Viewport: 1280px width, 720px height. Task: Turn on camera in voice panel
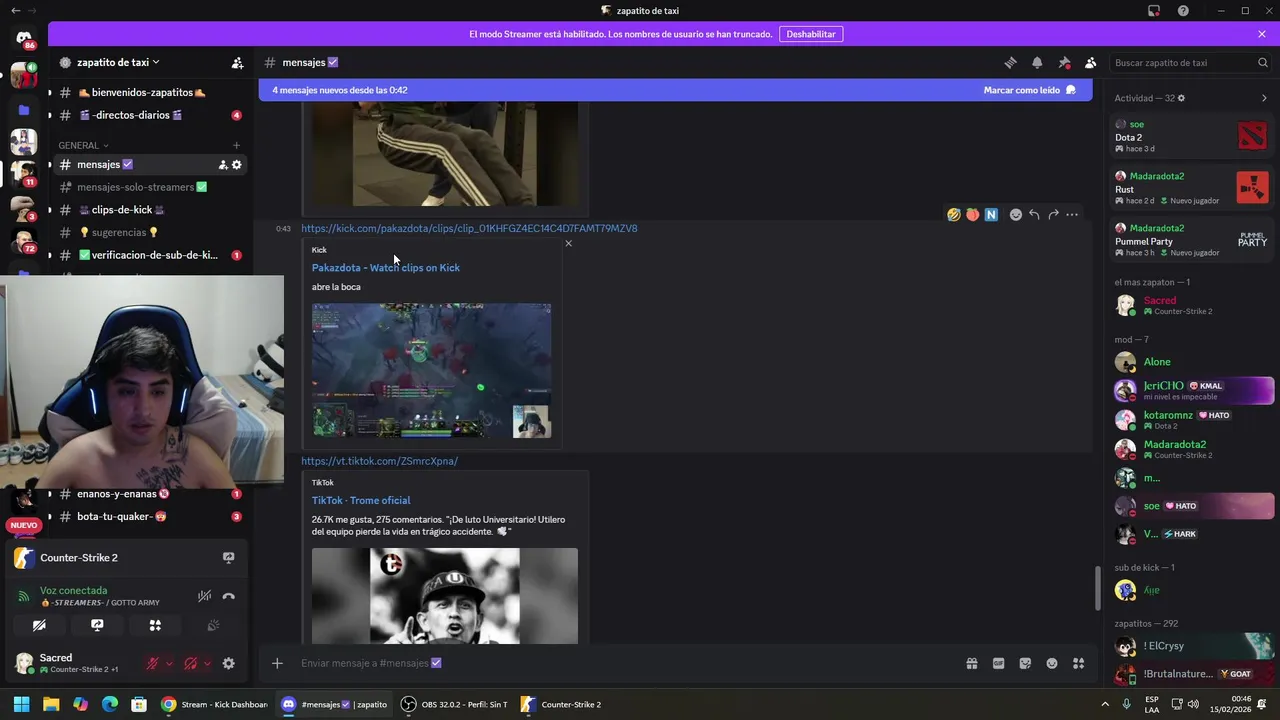pyautogui.click(x=39, y=625)
